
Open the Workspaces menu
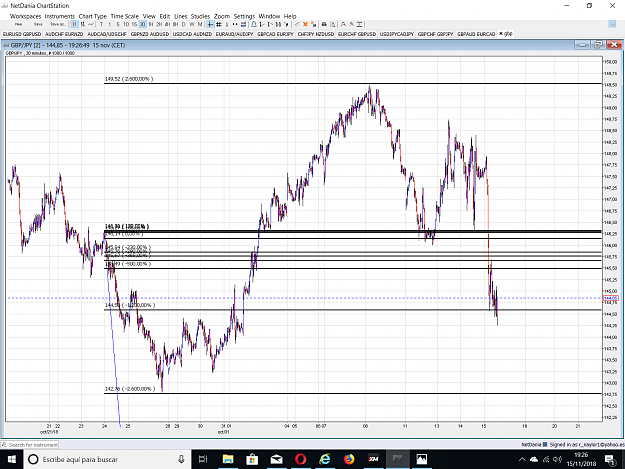(25, 16)
